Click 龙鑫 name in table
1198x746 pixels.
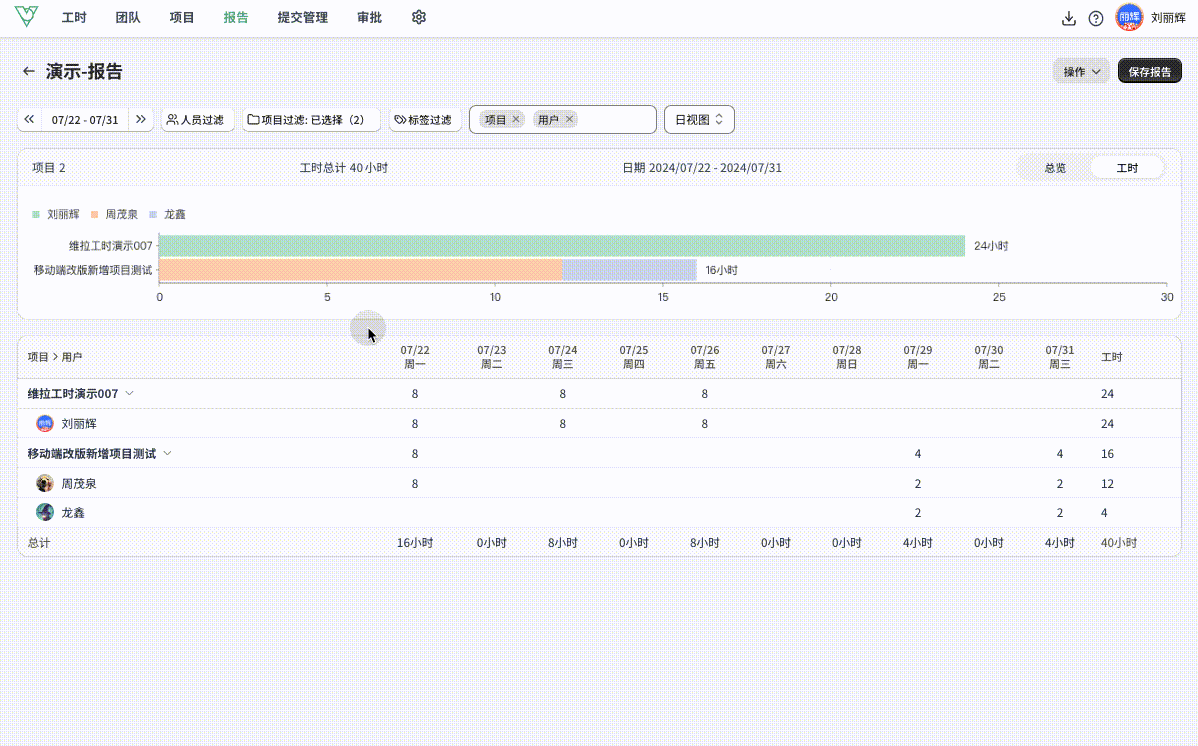[73, 512]
